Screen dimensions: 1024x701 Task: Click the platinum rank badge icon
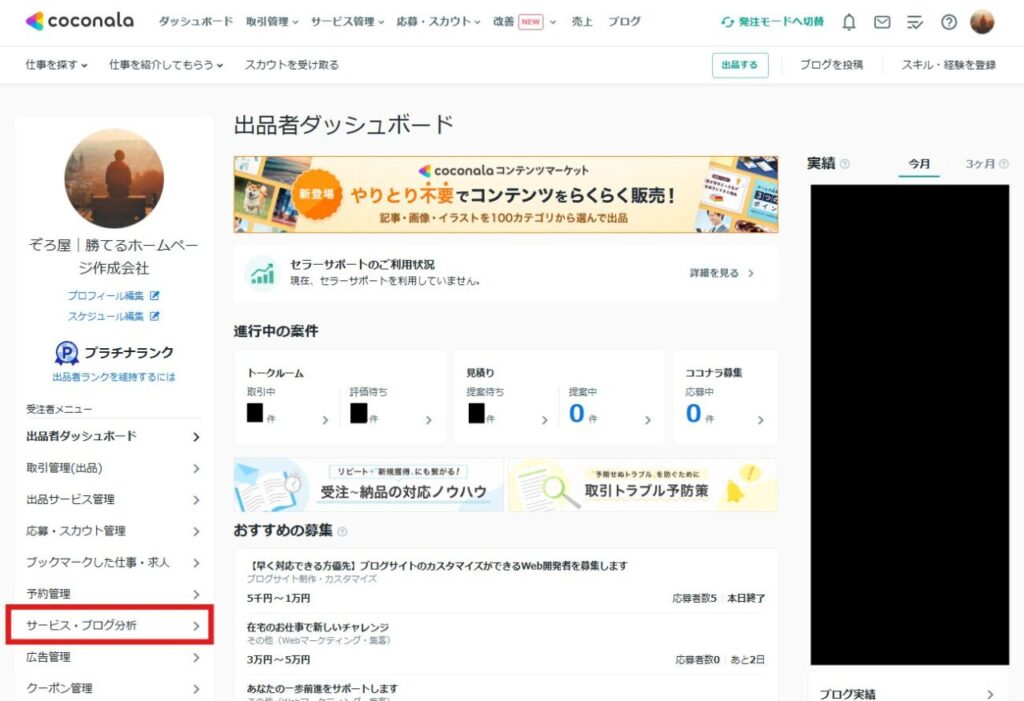(66, 353)
